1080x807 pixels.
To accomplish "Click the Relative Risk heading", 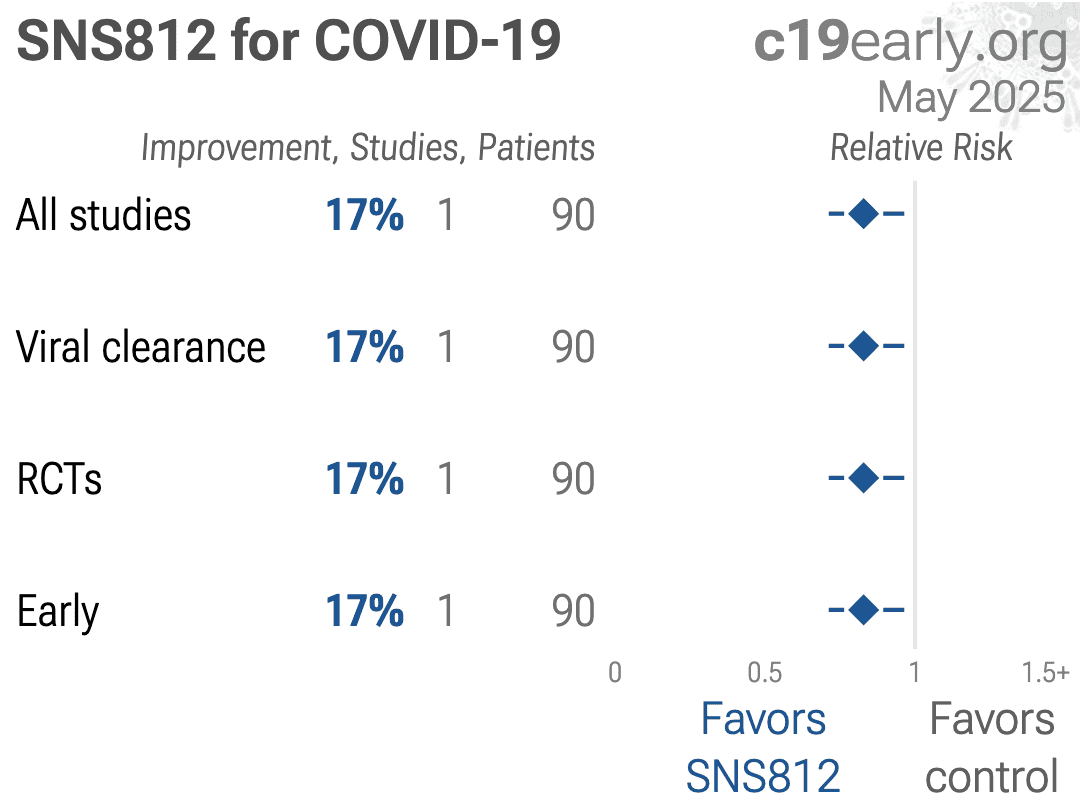I will pyautogui.click(x=922, y=147).
